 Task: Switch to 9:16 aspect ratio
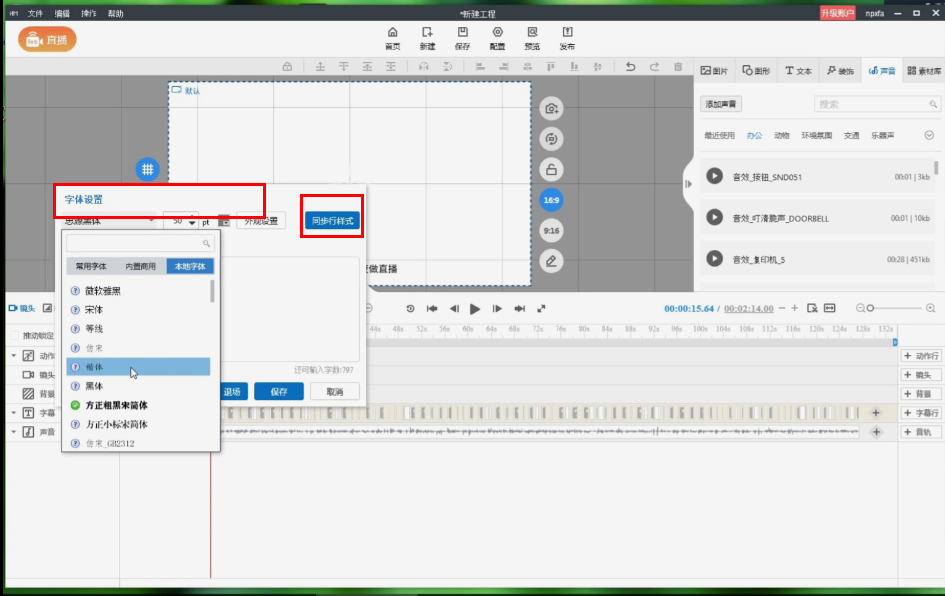coord(551,230)
